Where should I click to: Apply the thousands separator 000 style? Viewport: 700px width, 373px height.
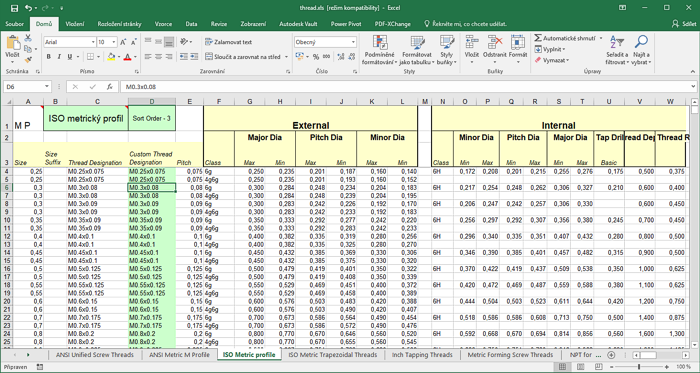pyautogui.click(x=326, y=57)
